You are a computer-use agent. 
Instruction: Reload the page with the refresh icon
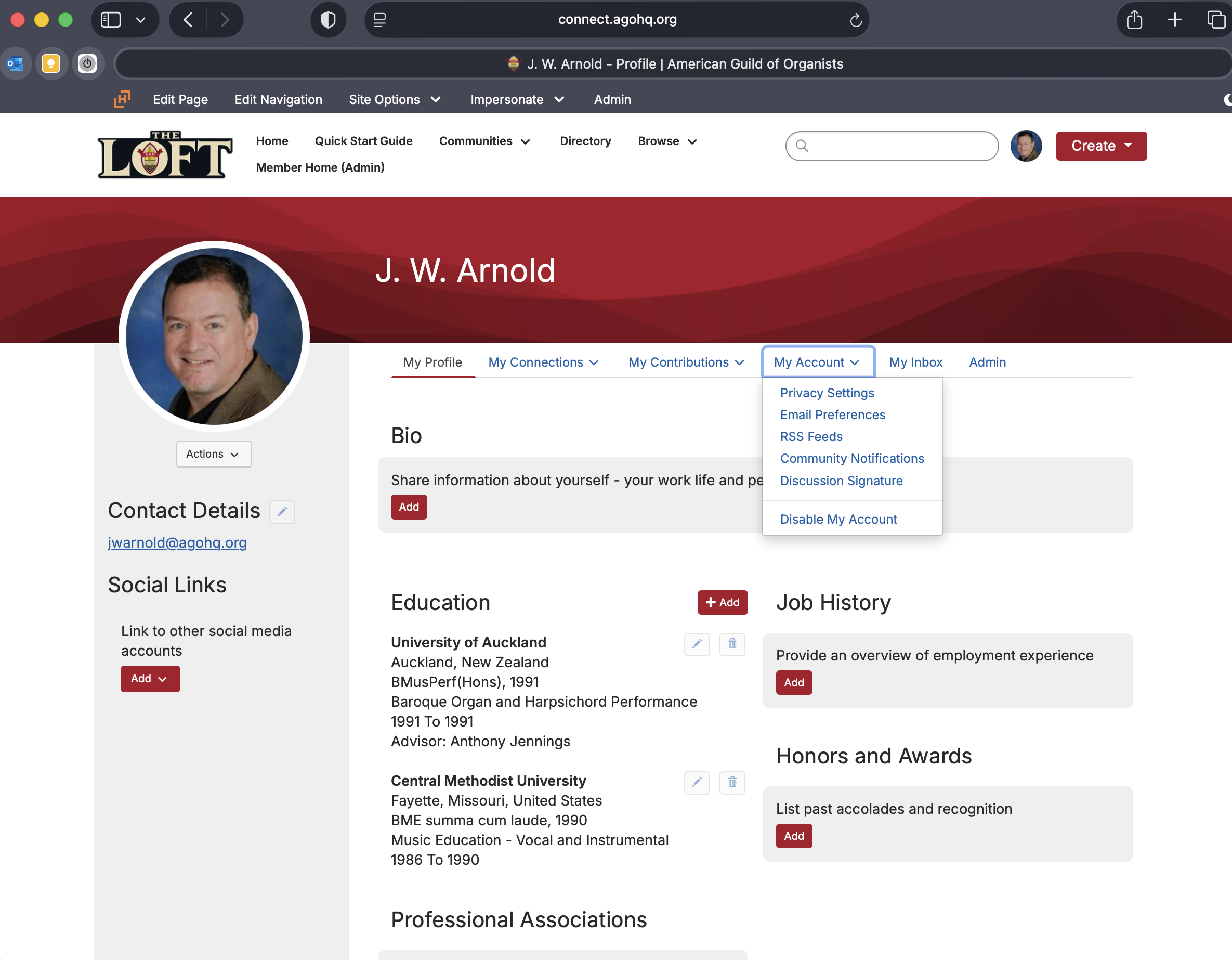[855, 20]
